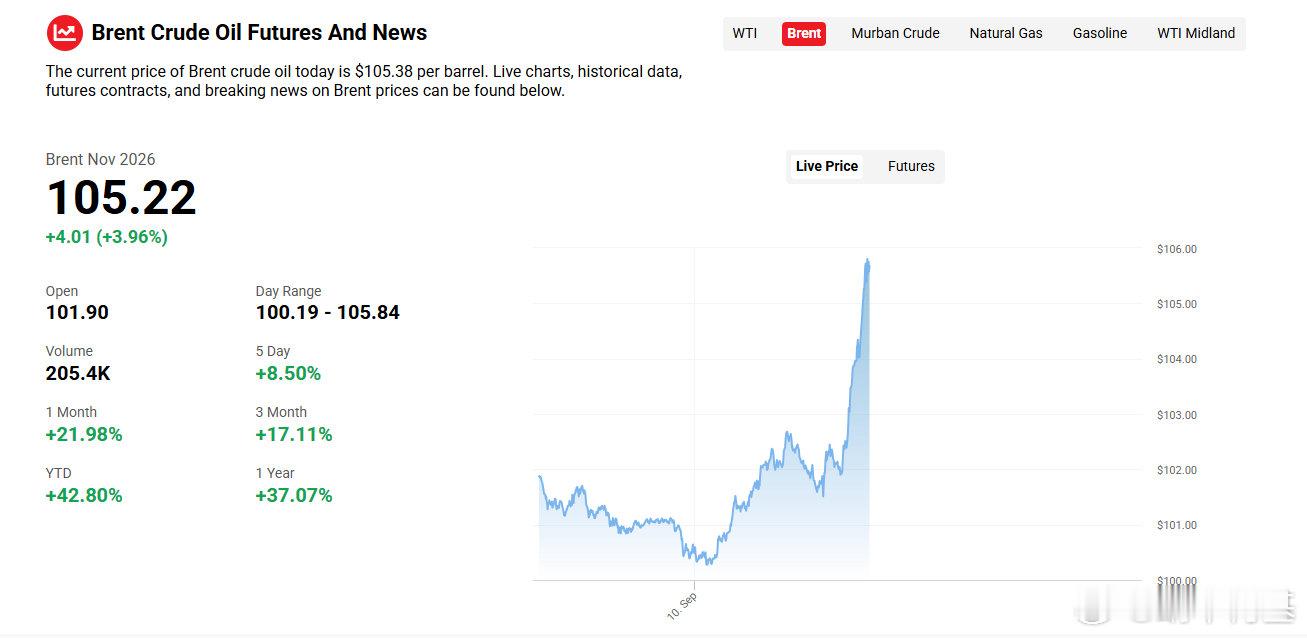Screen dimensions: 1307x638
Task: Click the 3 Month +17.11% value
Action: point(294,434)
